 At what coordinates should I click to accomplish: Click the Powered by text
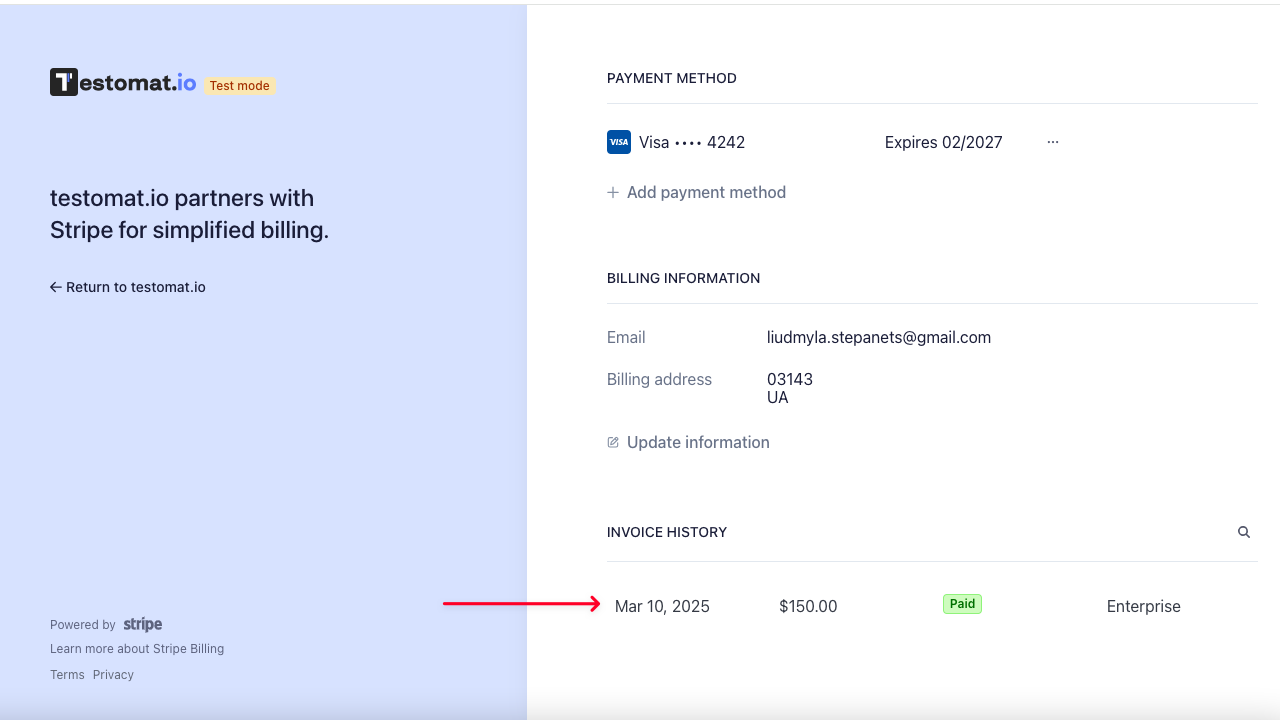click(83, 625)
